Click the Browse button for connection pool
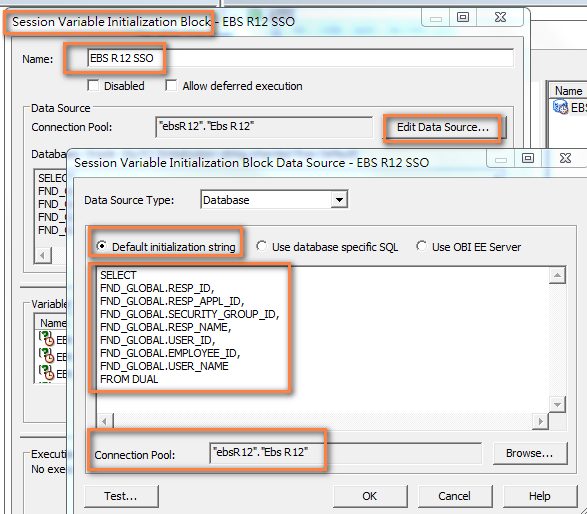Image resolution: width=587 pixels, height=514 pixels. 530,453
